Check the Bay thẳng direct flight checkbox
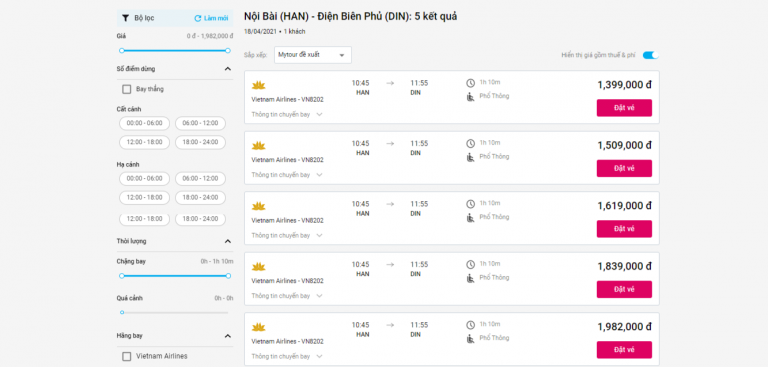Image resolution: width=768 pixels, height=367 pixels. coord(127,89)
